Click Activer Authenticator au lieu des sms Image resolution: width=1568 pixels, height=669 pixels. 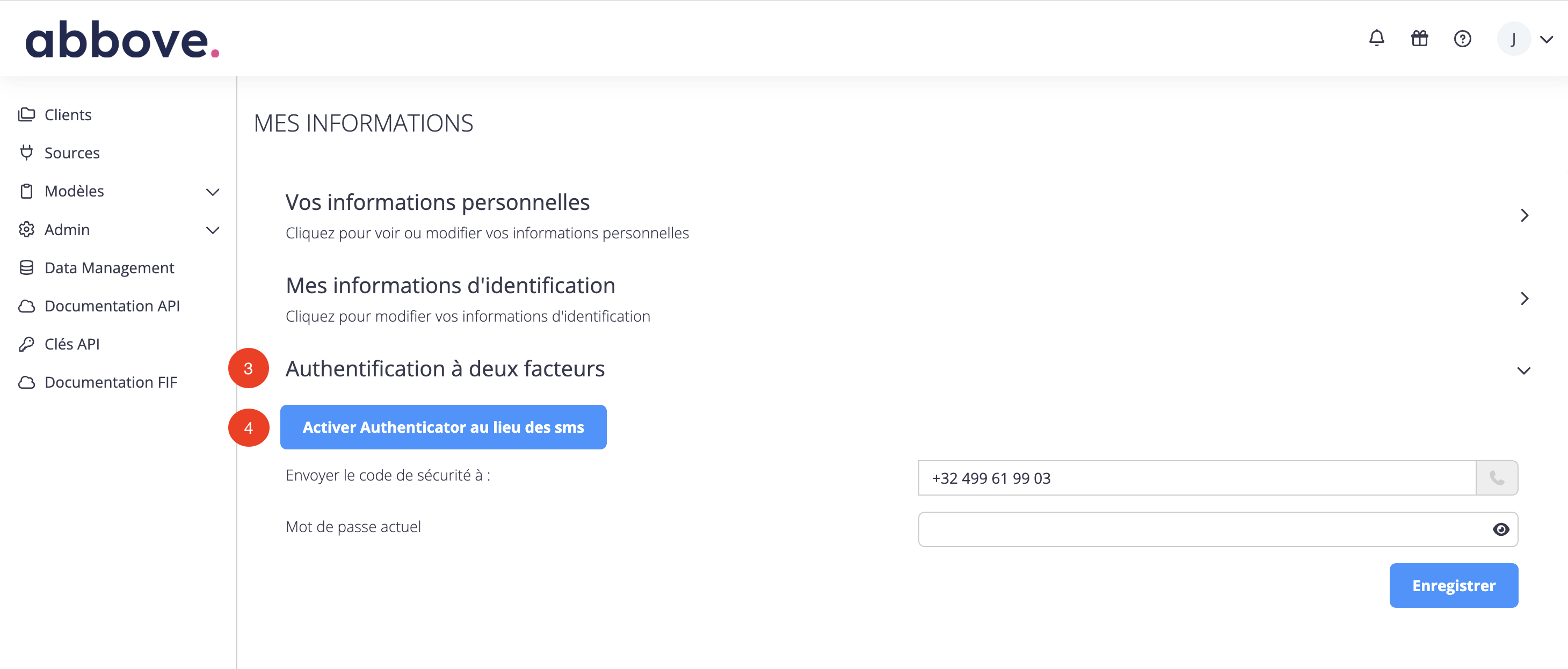(x=442, y=427)
